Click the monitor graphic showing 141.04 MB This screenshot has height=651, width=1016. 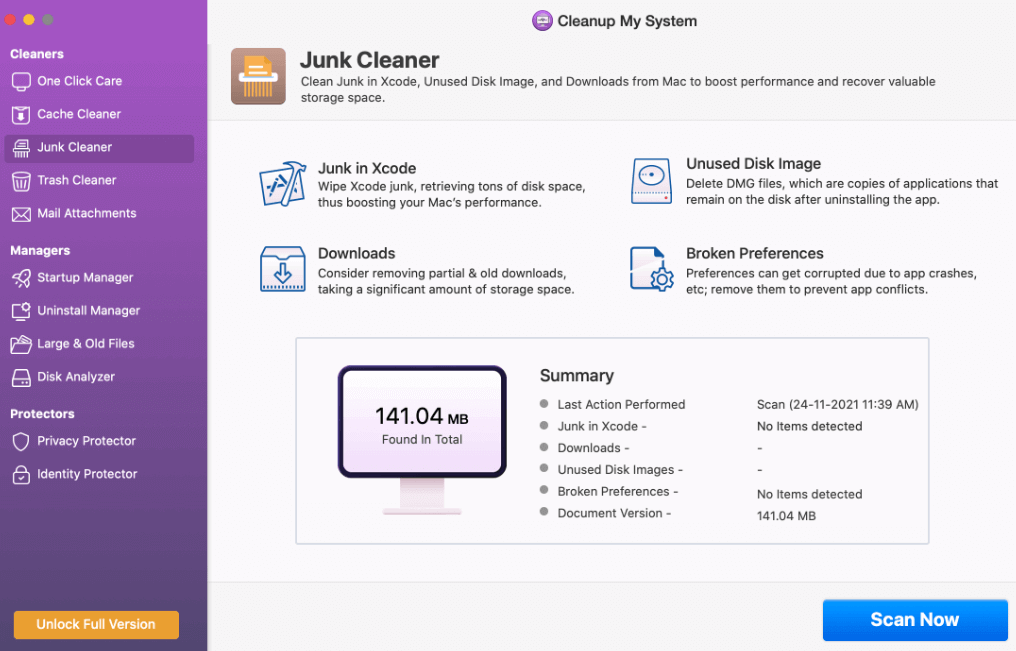point(422,440)
